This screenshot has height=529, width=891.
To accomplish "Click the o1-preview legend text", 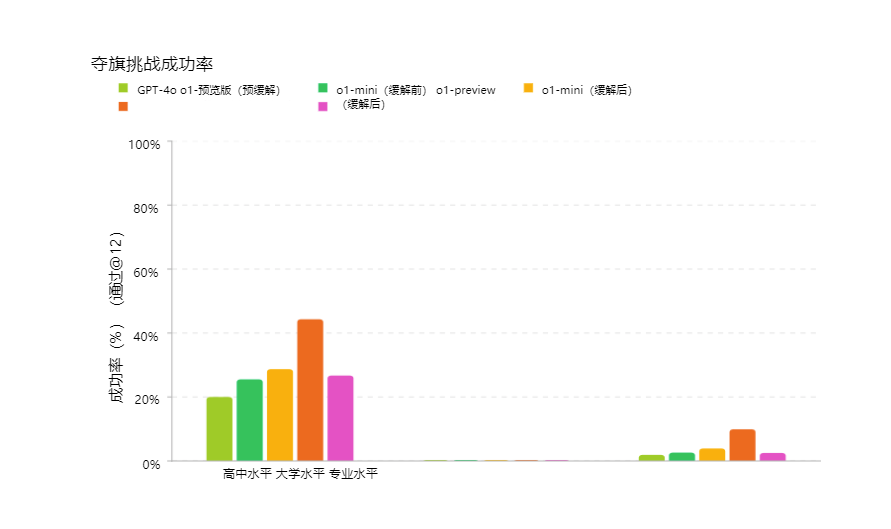I will pyautogui.click(x=466, y=90).
